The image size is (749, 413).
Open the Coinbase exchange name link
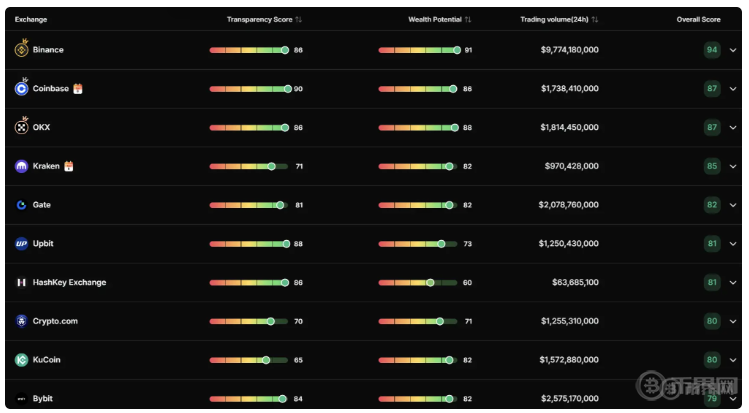click(x=51, y=88)
